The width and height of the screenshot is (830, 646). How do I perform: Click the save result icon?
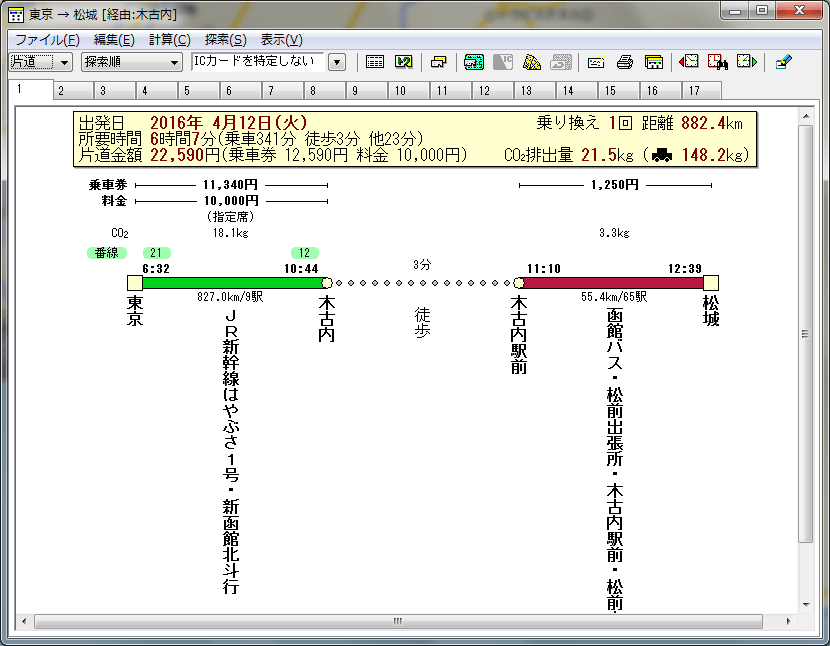point(654,61)
